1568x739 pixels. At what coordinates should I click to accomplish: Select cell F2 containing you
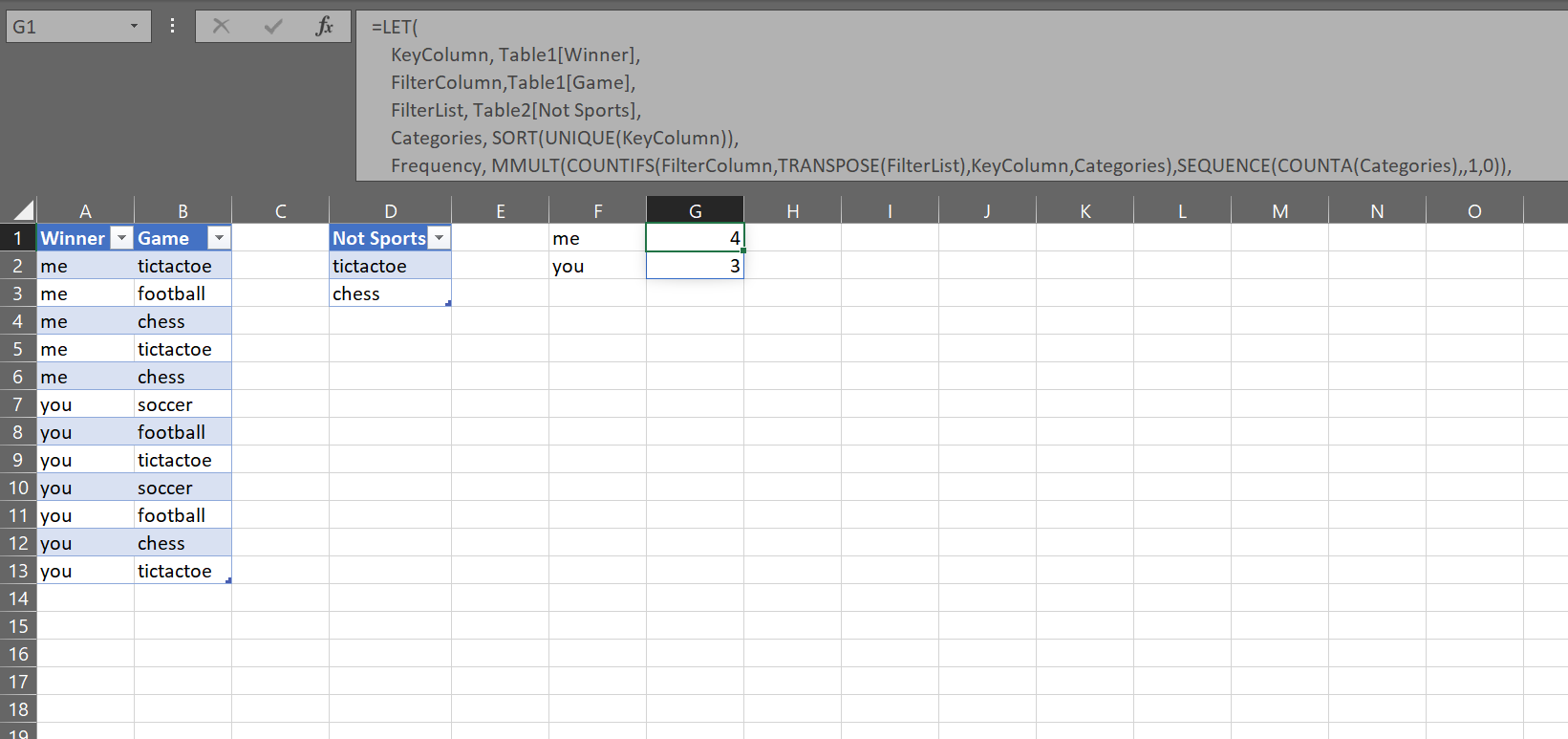coord(597,266)
